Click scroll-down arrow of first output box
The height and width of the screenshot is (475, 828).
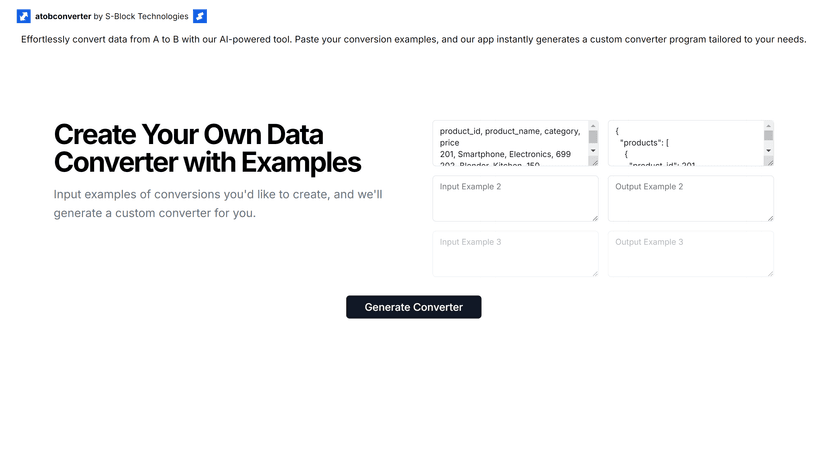768,150
